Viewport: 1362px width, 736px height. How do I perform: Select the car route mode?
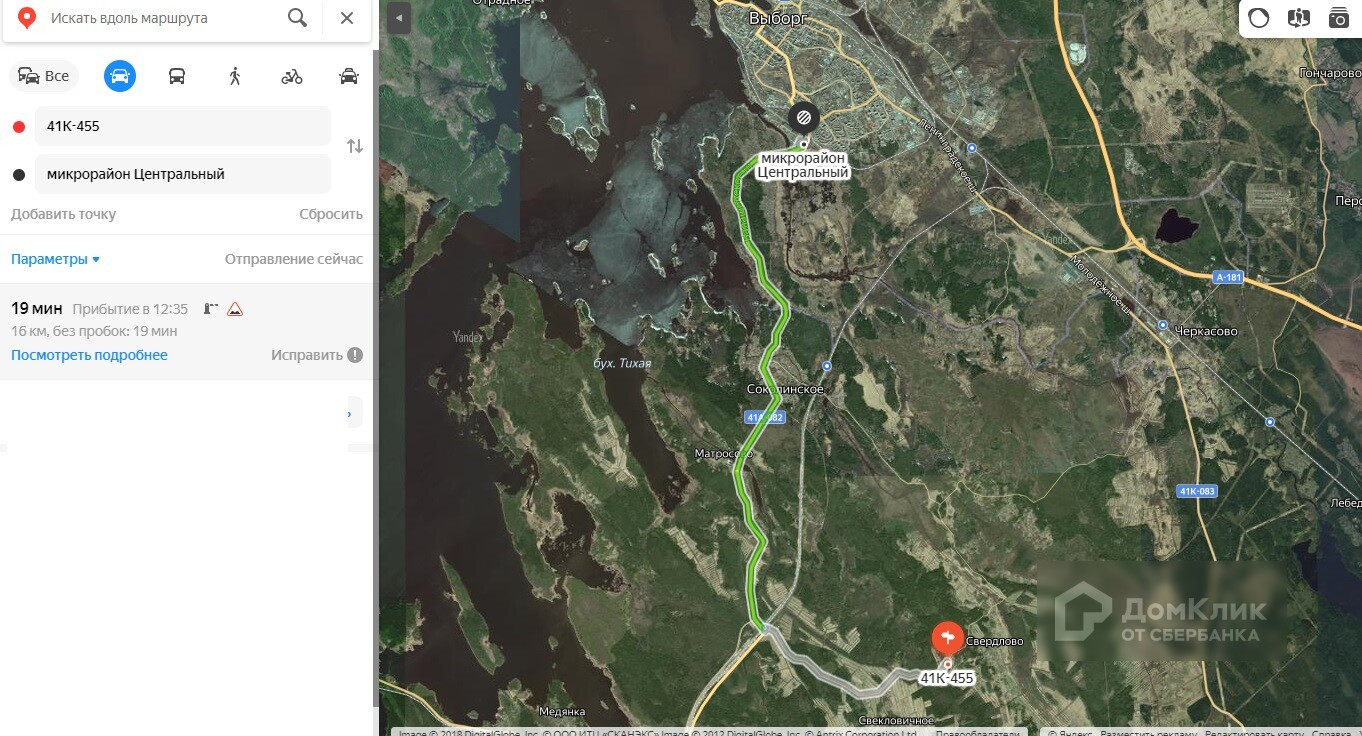coord(120,76)
